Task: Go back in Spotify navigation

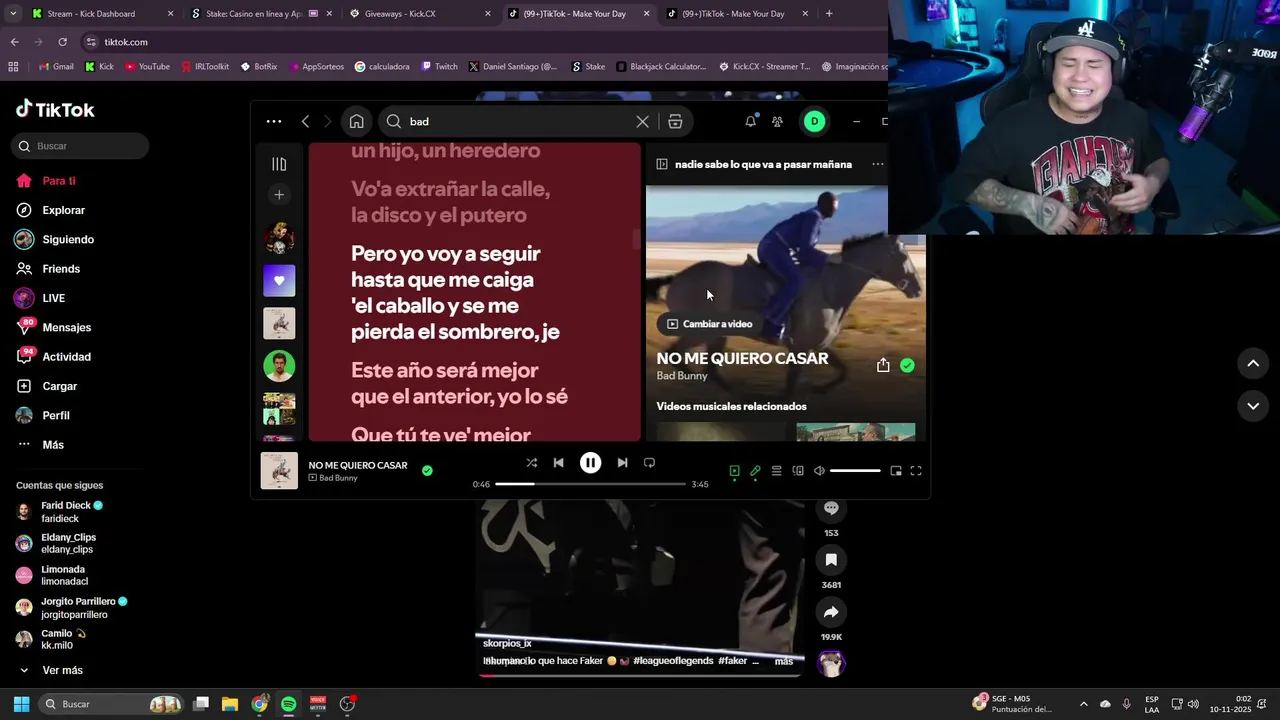Action: pyautogui.click(x=305, y=122)
